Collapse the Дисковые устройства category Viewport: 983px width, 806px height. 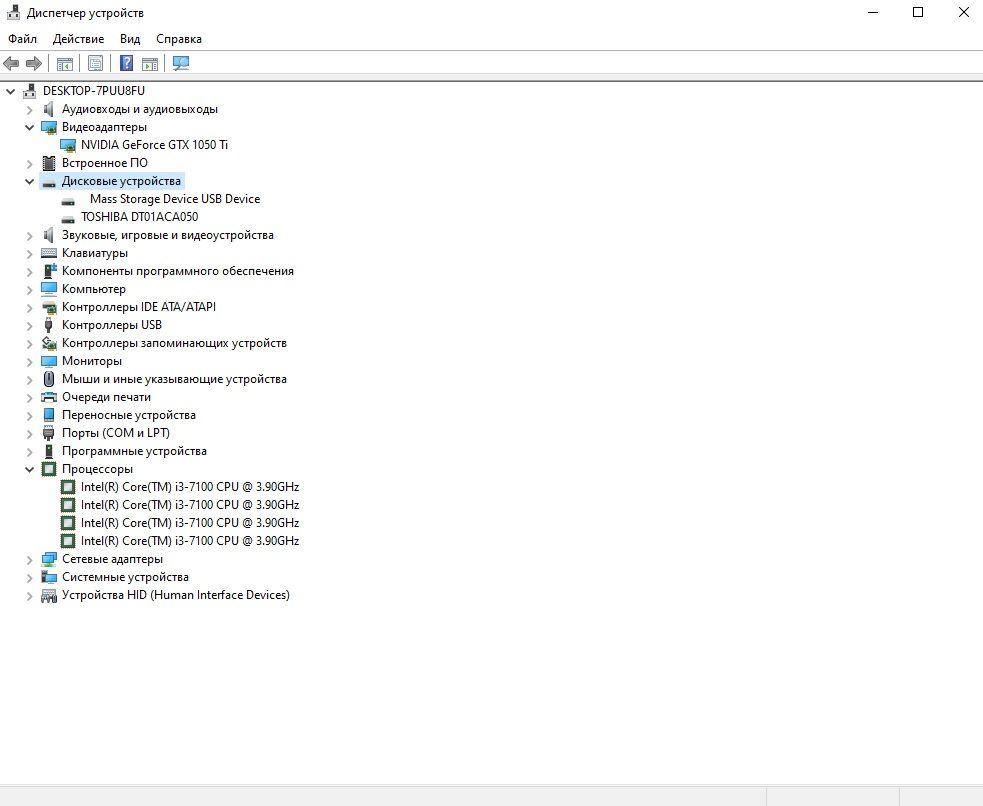[29, 182]
